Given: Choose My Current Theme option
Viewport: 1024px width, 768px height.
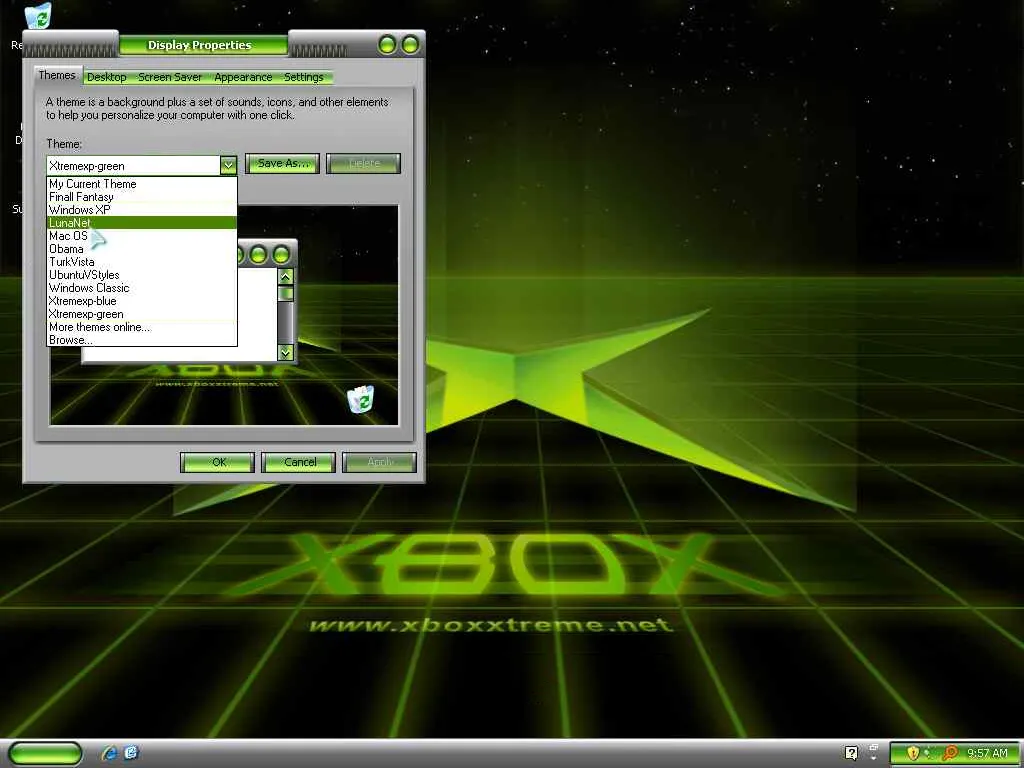Looking at the screenshot, I should pyautogui.click(x=142, y=184).
